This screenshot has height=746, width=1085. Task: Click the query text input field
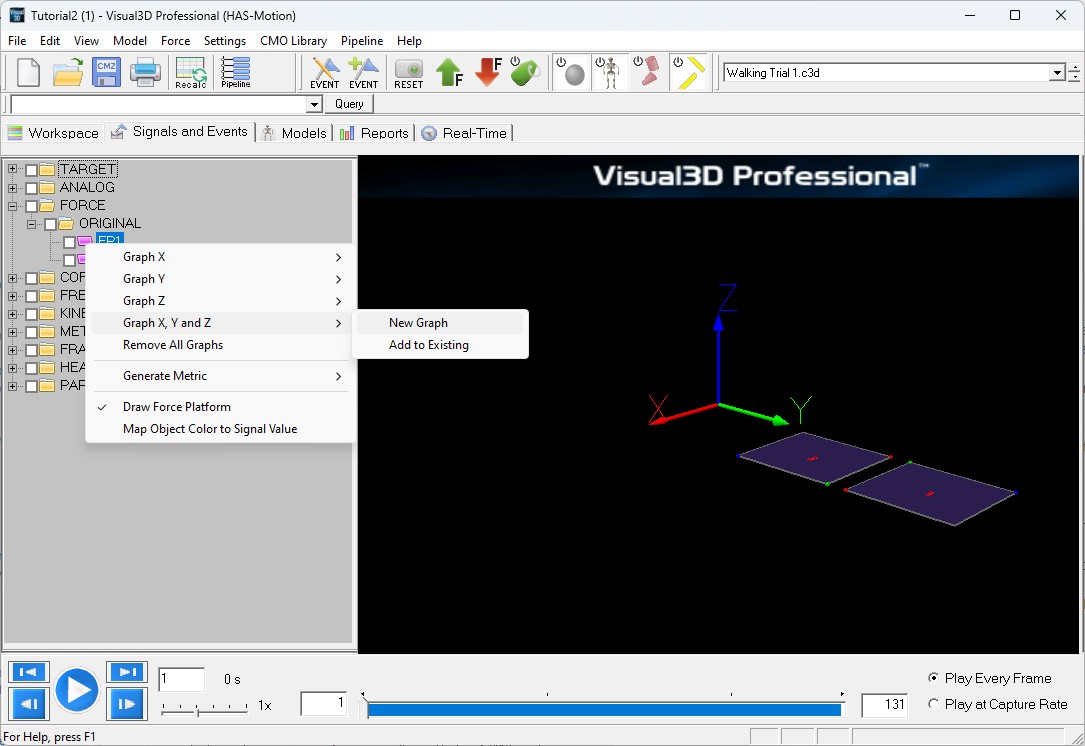click(159, 104)
